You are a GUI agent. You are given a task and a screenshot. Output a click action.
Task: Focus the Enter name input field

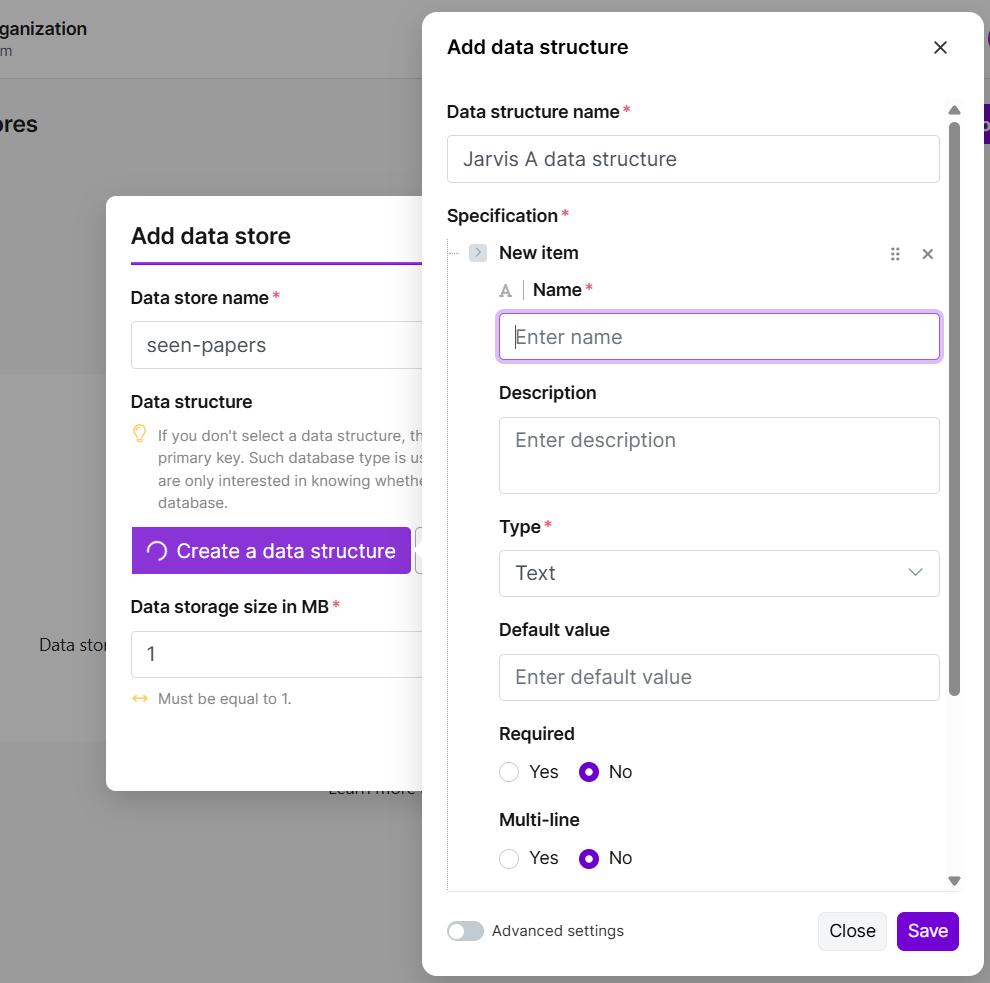coord(719,337)
